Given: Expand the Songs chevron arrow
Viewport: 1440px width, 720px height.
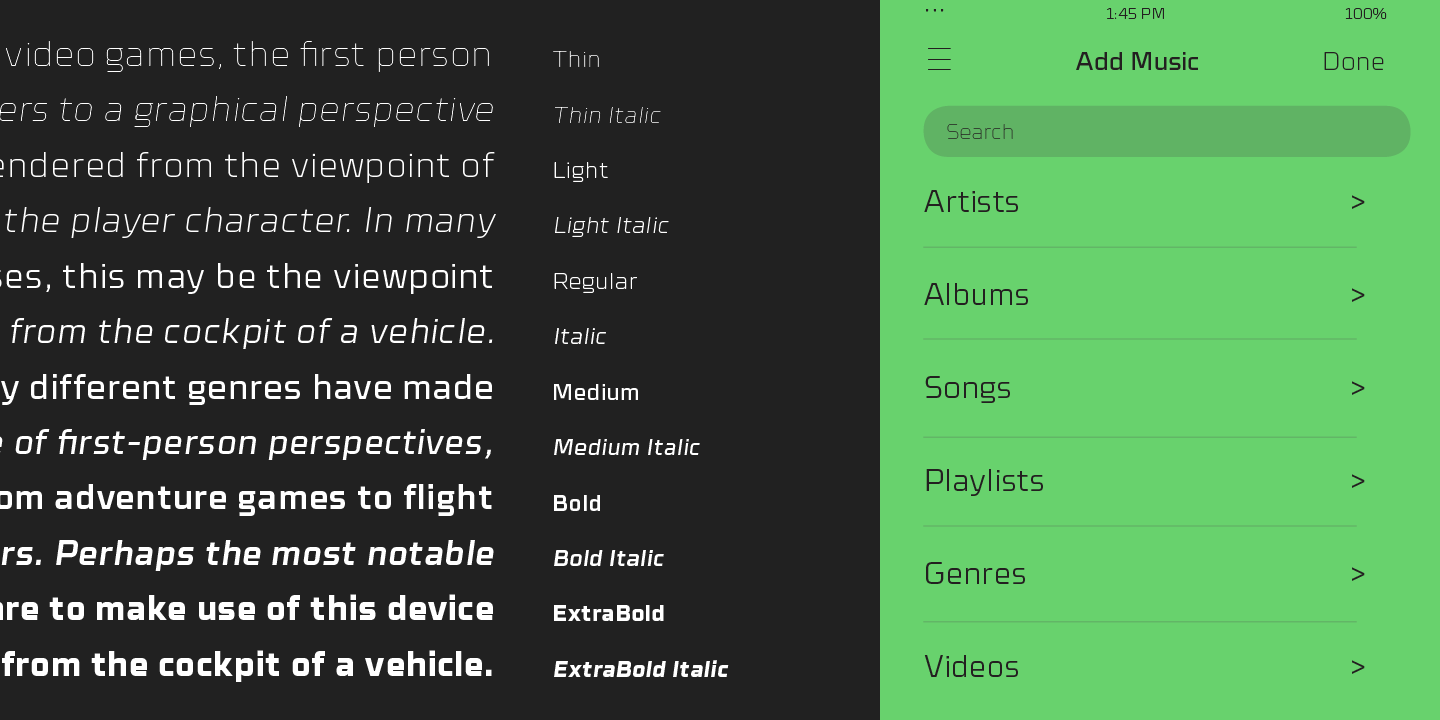Looking at the screenshot, I should 1357,388.
